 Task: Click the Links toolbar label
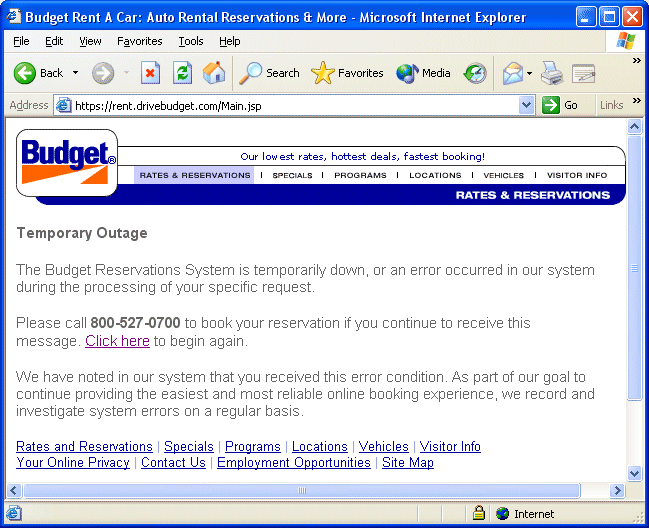pyautogui.click(x=611, y=105)
